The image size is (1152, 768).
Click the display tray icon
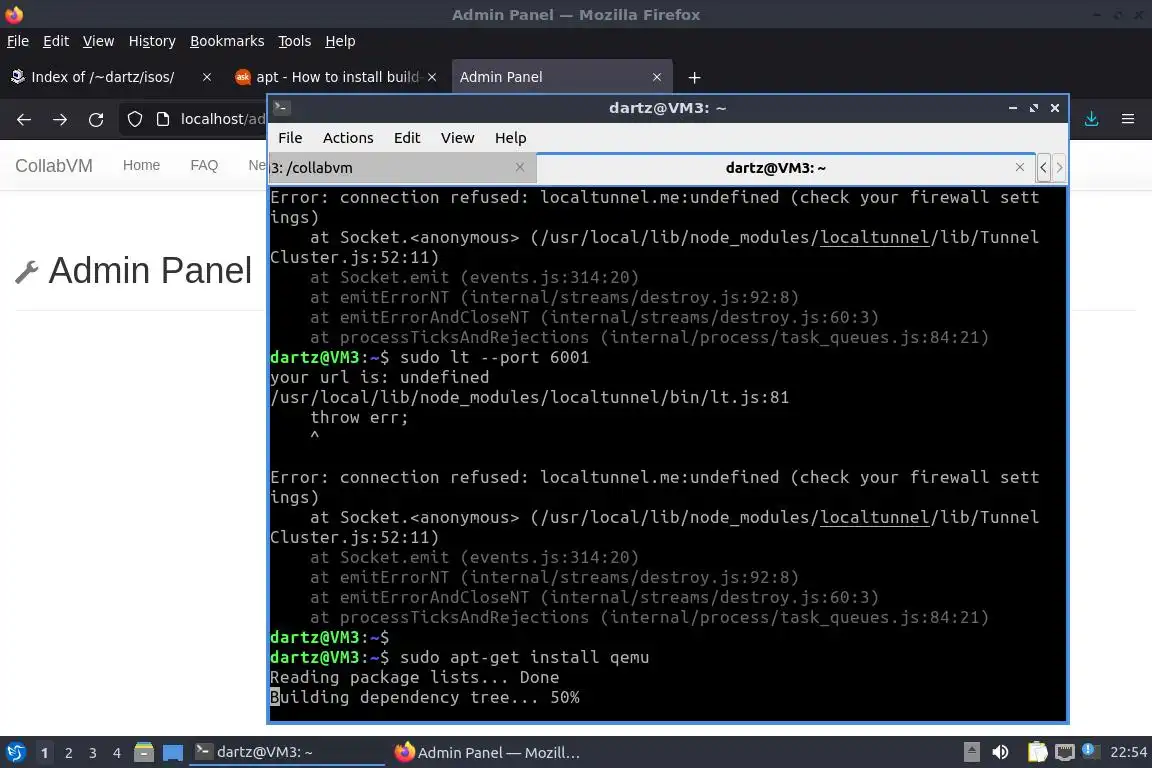click(x=1065, y=752)
